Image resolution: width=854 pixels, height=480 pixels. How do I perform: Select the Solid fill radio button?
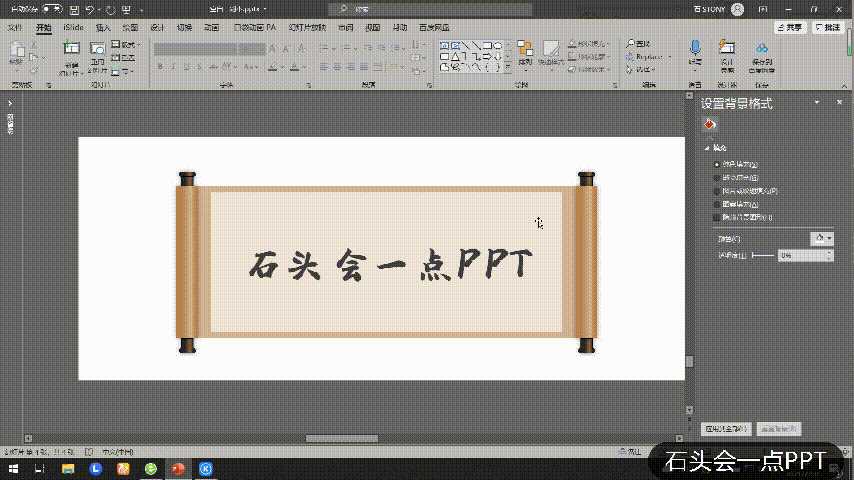tap(717, 164)
